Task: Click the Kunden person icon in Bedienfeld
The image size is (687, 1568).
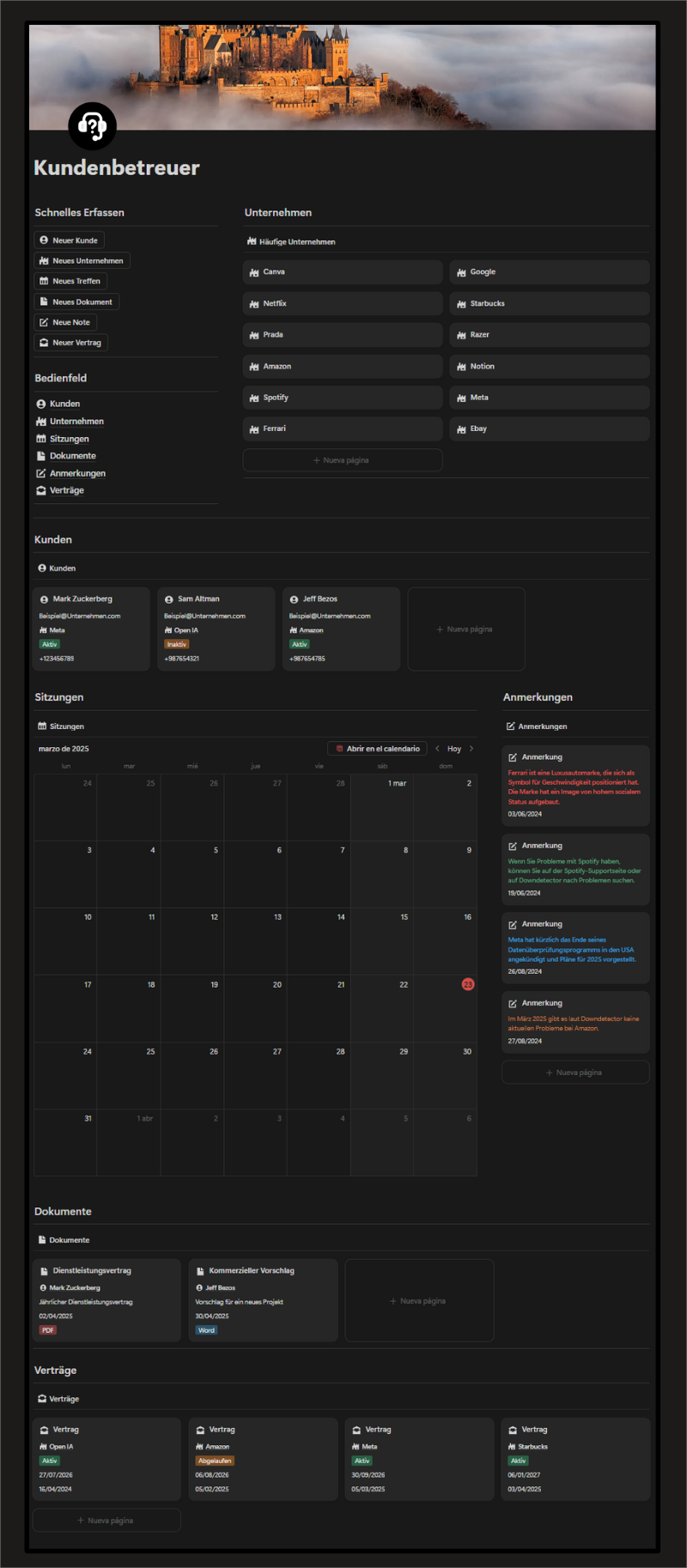Action: tap(40, 404)
